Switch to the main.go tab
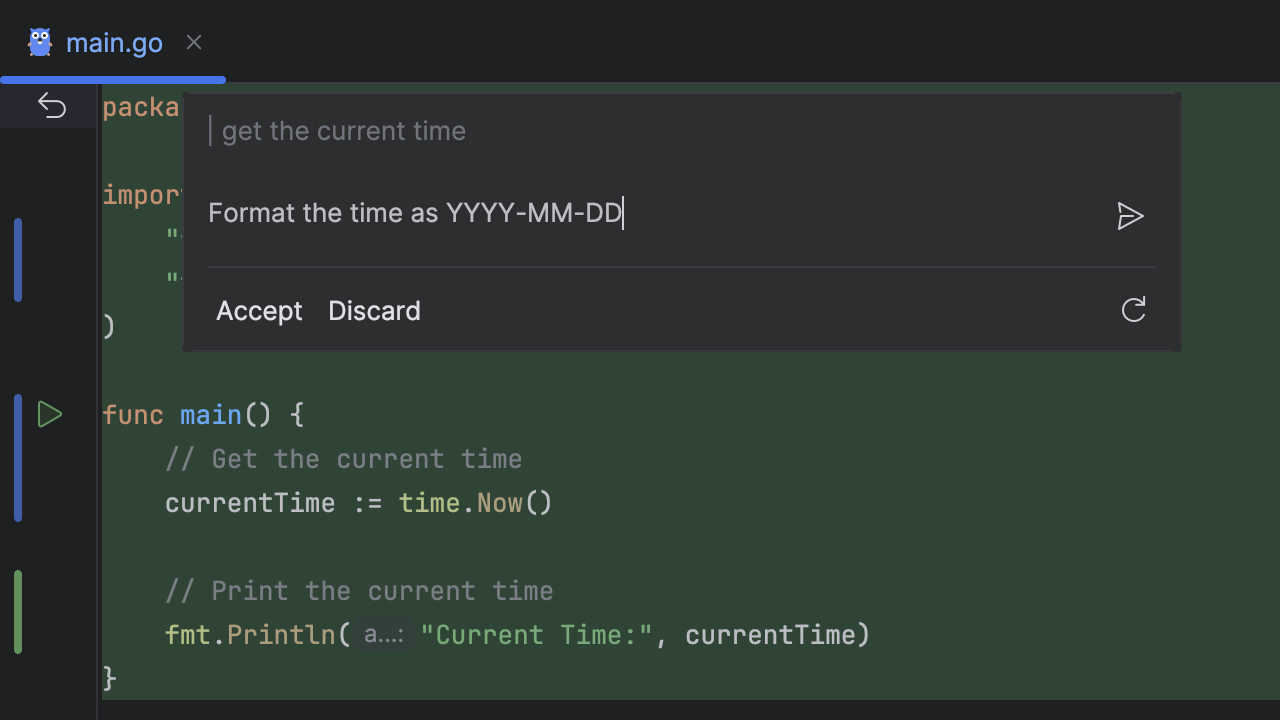The width and height of the screenshot is (1280, 720). click(114, 43)
